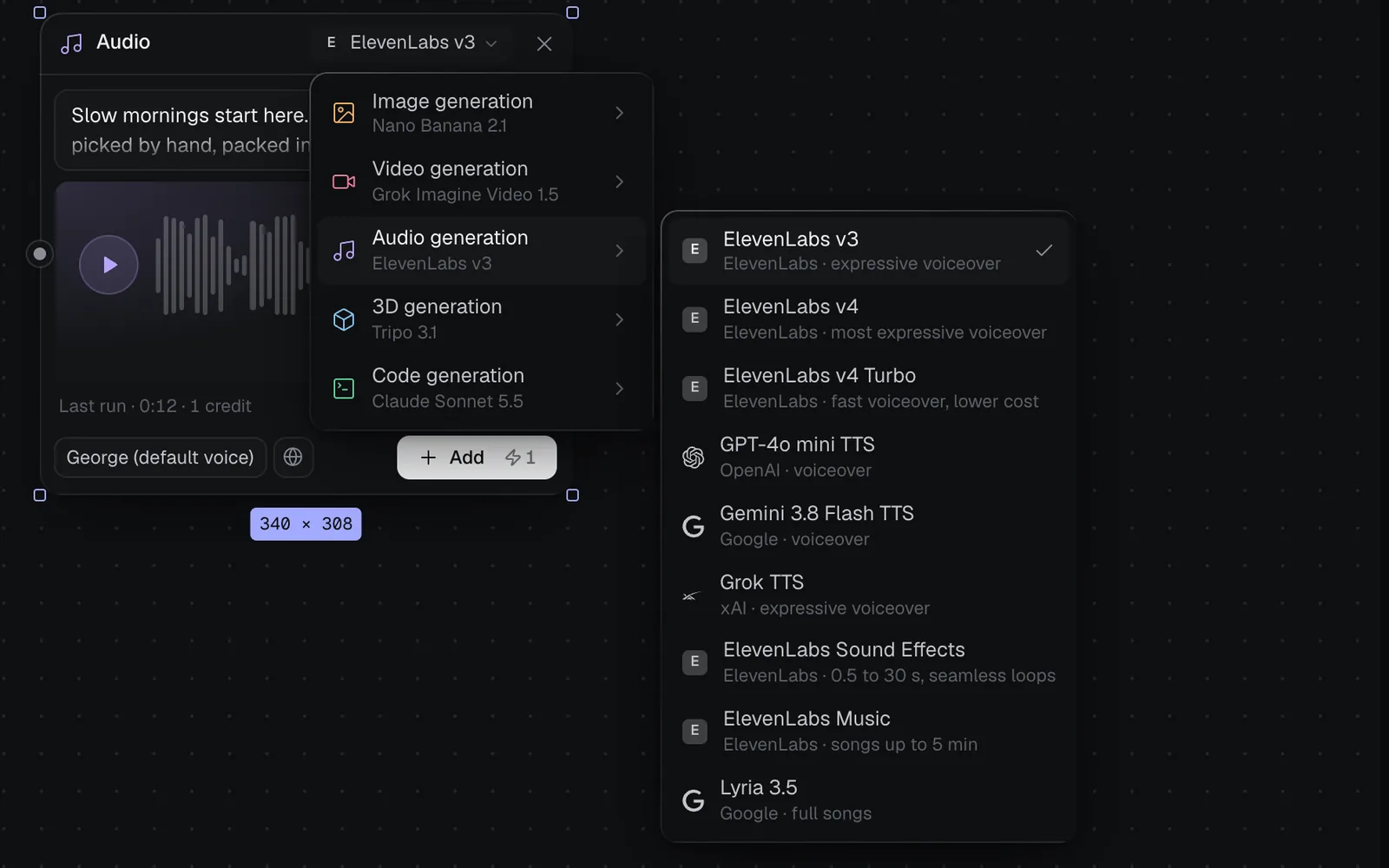
Task: Open the ElevenLabs v3 model dropdown in header
Action: point(411,43)
